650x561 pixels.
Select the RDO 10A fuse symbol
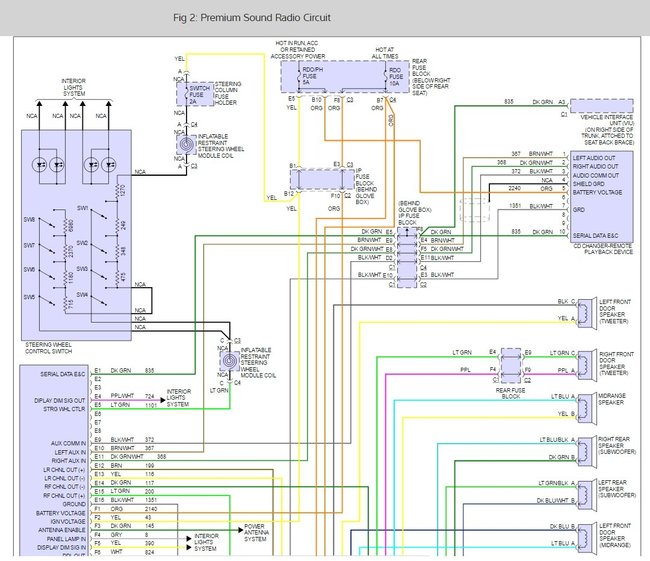tap(386, 76)
